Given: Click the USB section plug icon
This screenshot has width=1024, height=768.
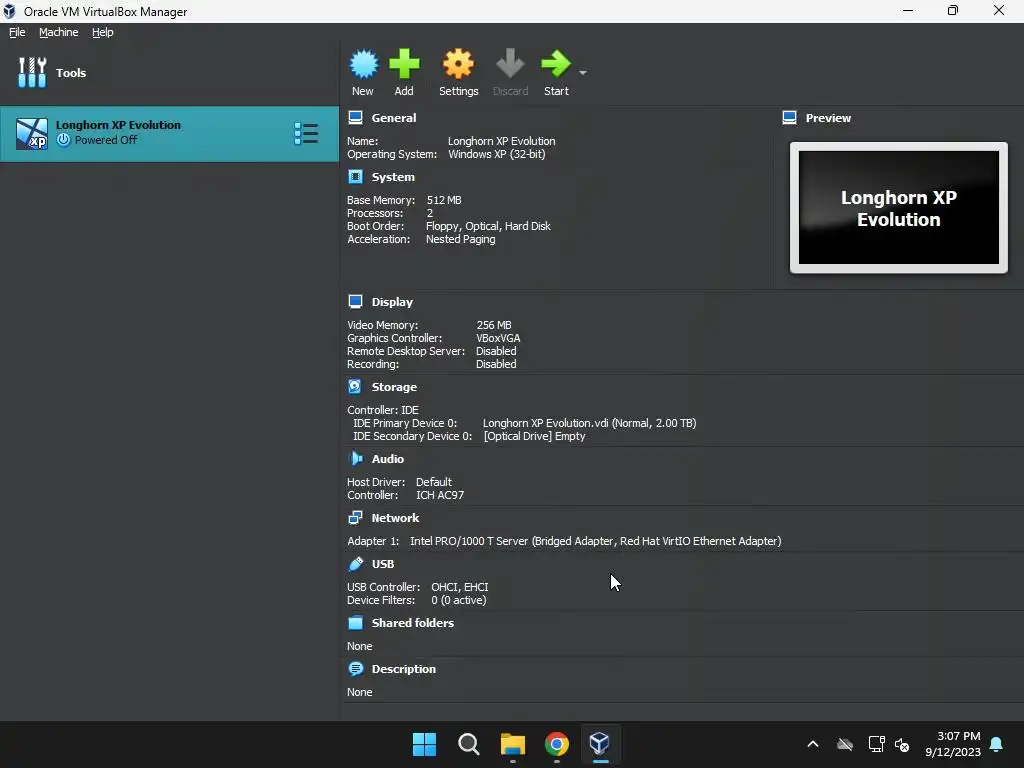Looking at the screenshot, I should click(355, 564).
